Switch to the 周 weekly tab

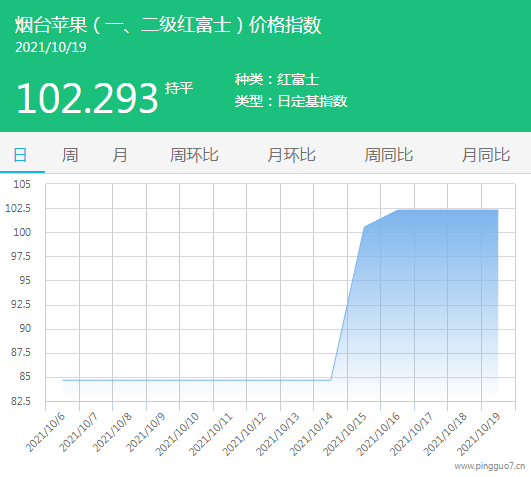pos(70,155)
